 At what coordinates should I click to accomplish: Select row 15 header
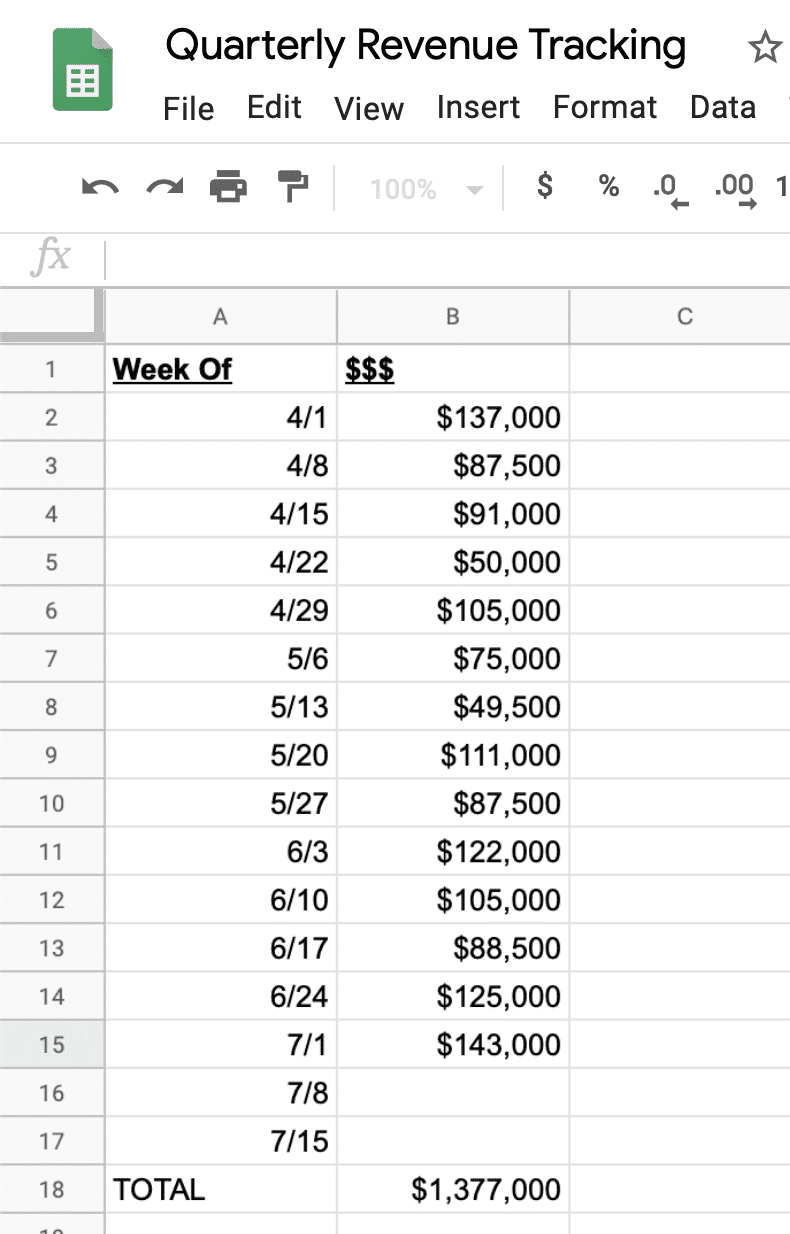pyautogui.click(x=51, y=1044)
